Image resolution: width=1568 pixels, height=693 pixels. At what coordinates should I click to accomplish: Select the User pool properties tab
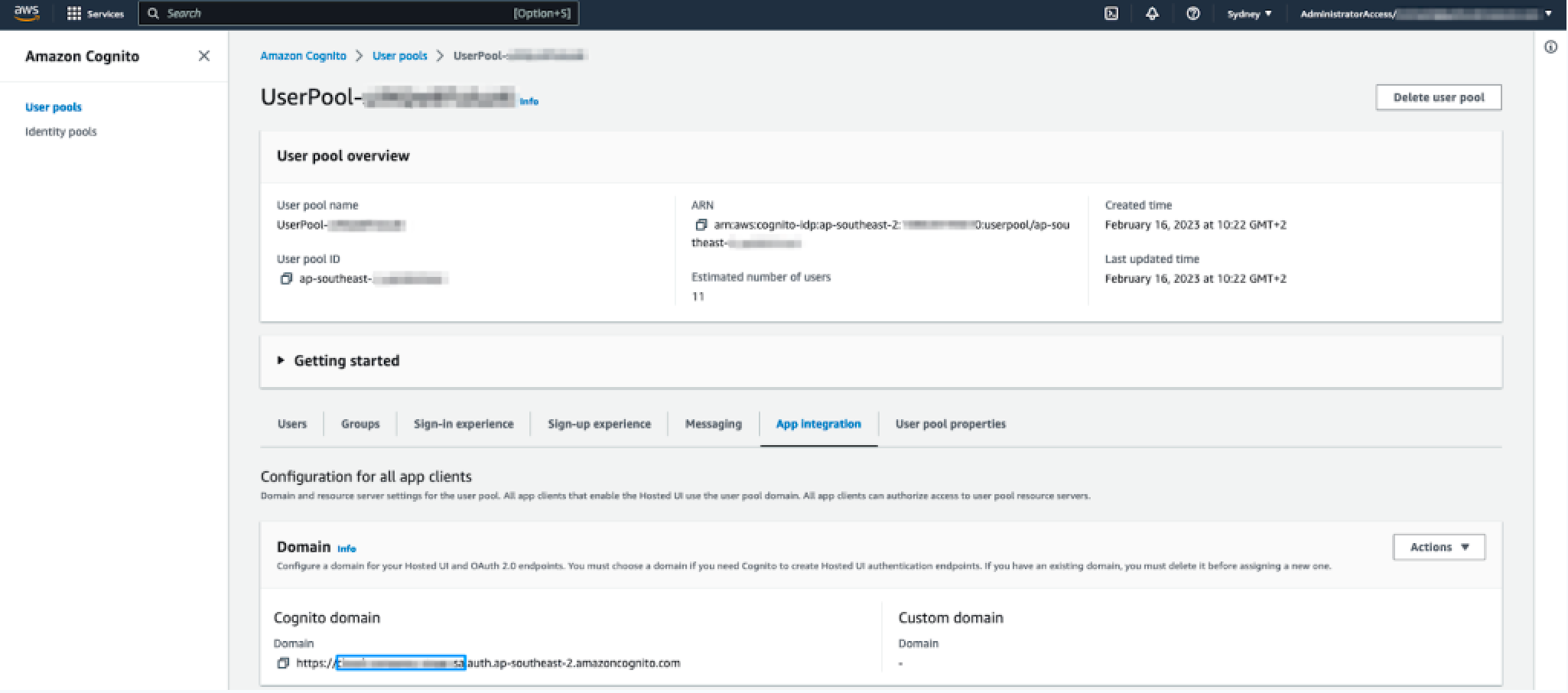click(950, 424)
